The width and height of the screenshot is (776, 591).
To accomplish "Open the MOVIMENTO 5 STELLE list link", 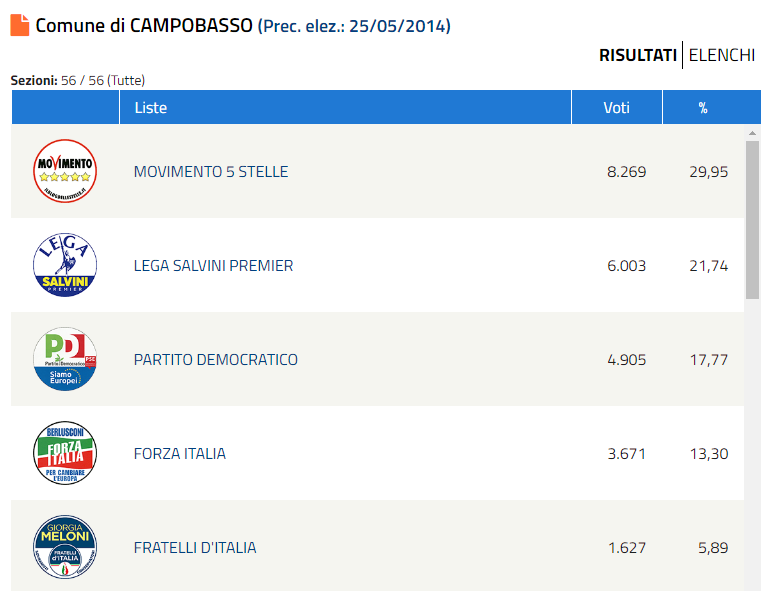I will click(211, 172).
